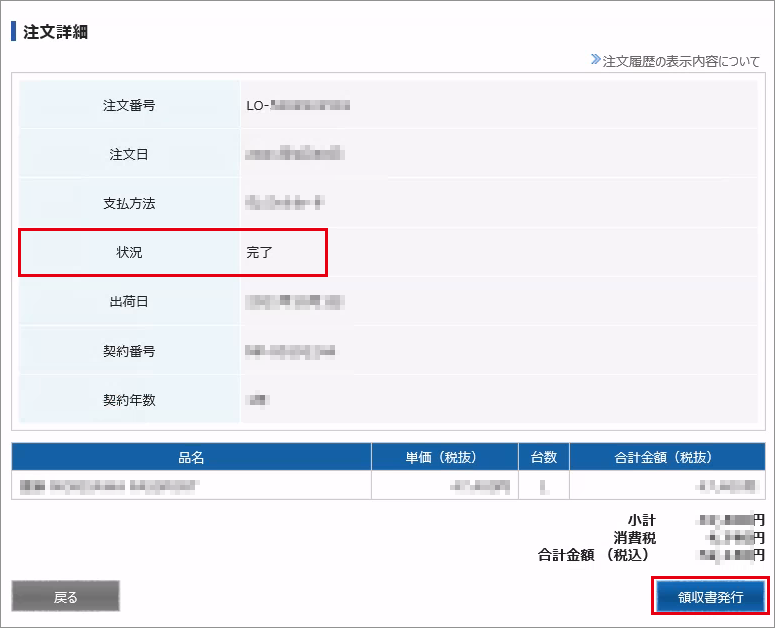The width and height of the screenshot is (775, 628).
Task: Click the 消費税 label in the totals
Action: click(x=635, y=538)
